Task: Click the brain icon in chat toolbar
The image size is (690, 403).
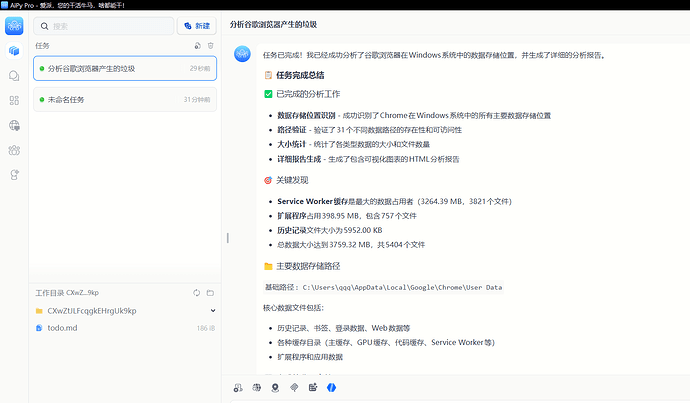Action: (x=257, y=388)
